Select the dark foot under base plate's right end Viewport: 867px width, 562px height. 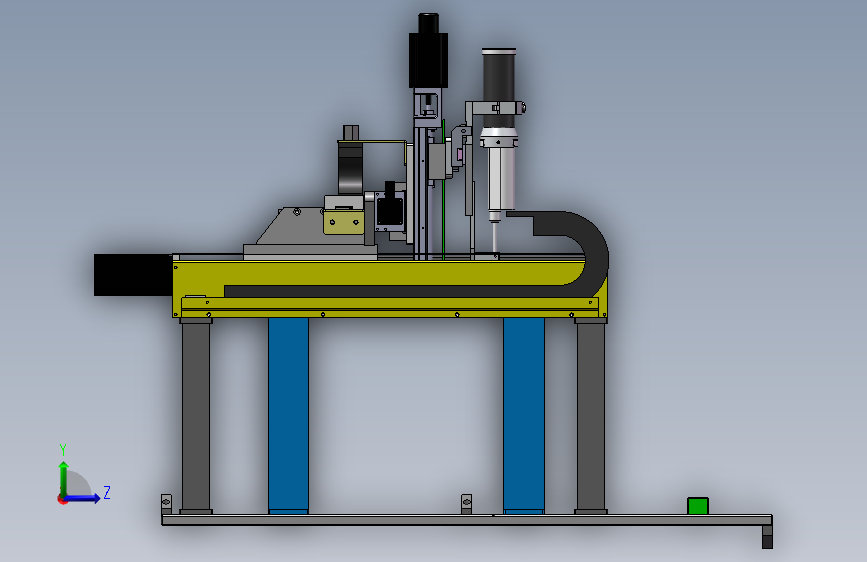pyautogui.click(x=767, y=537)
